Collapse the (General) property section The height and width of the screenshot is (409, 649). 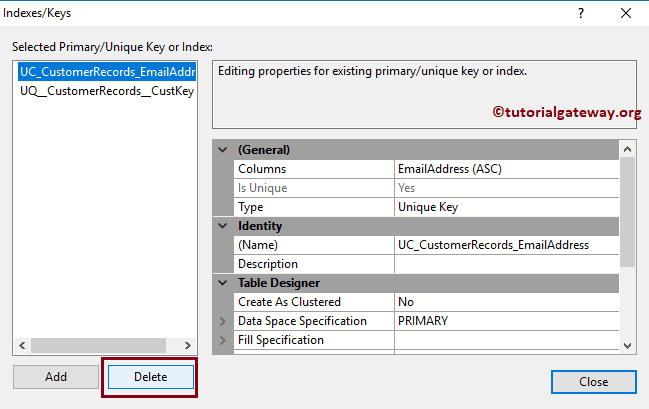(x=223, y=150)
